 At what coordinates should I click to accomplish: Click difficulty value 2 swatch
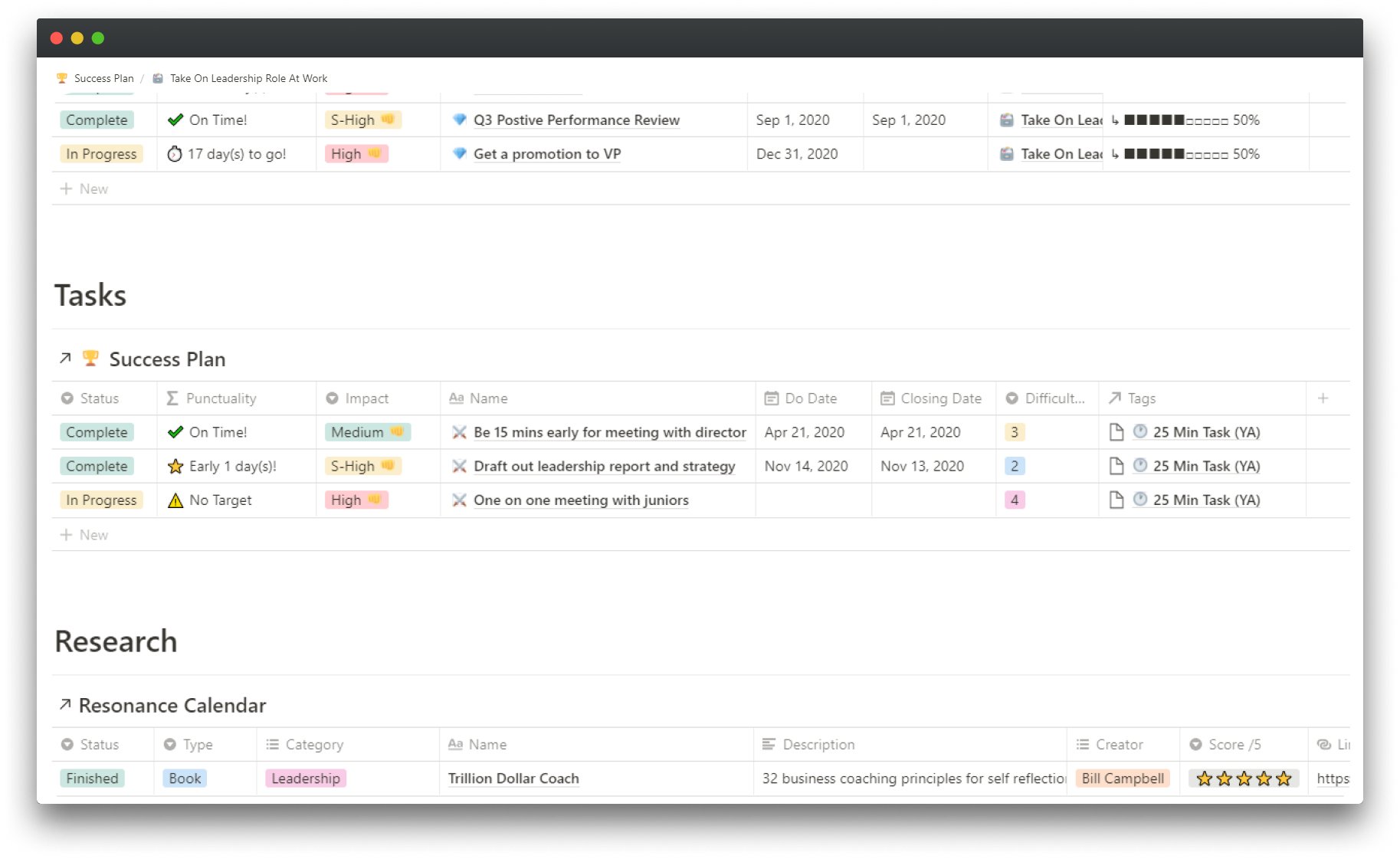pyautogui.click(x=1015, y=466)
